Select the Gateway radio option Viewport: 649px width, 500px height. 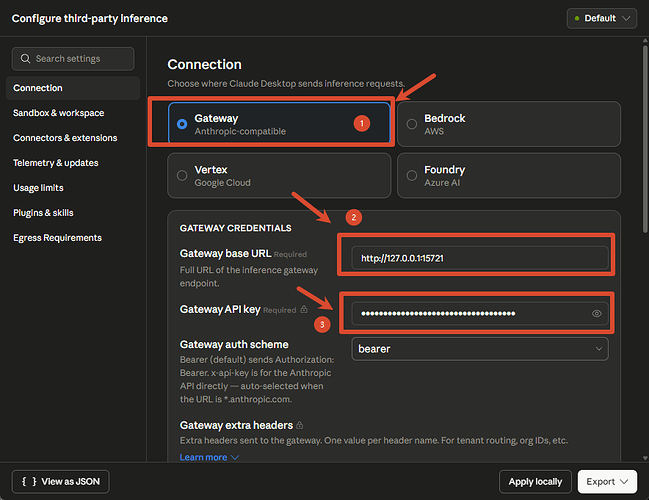tap(182, 124)
